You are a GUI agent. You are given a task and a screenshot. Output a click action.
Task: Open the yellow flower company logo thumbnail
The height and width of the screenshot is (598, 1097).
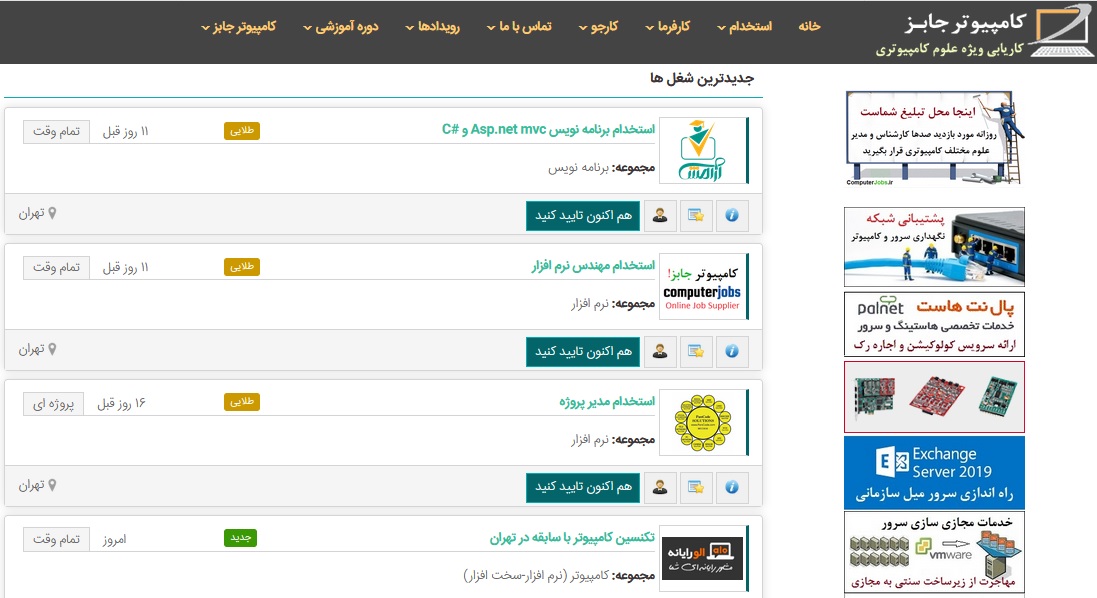(702, 422)
